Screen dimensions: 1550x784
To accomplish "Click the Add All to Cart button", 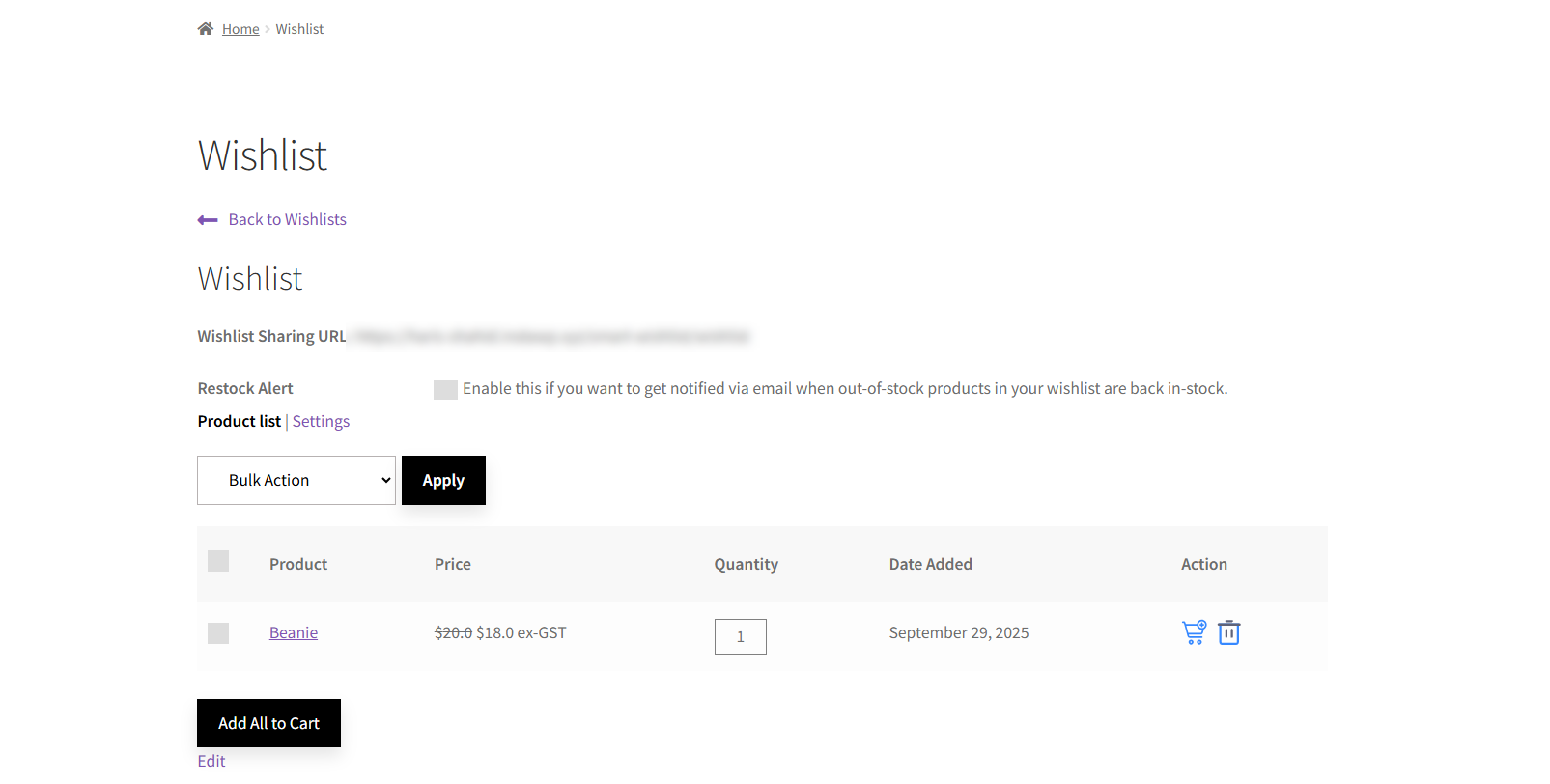I will [268, 723].
